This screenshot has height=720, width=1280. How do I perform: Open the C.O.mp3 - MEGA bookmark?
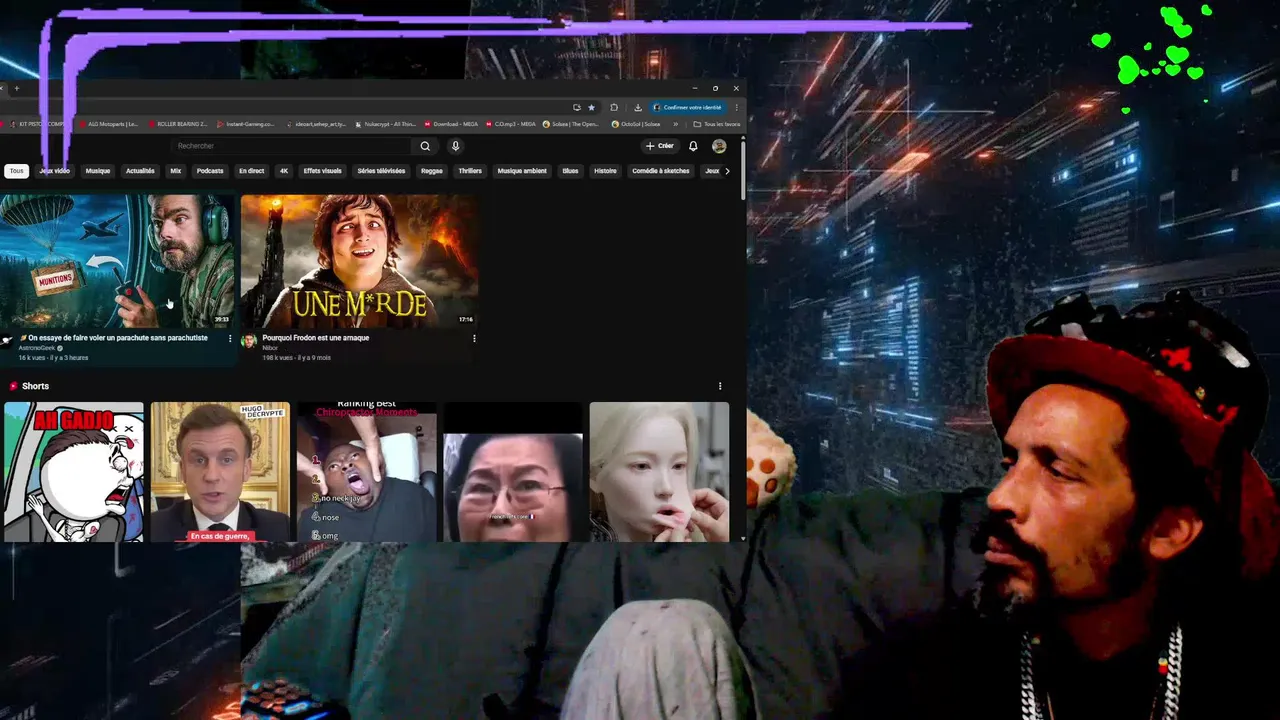511,124
